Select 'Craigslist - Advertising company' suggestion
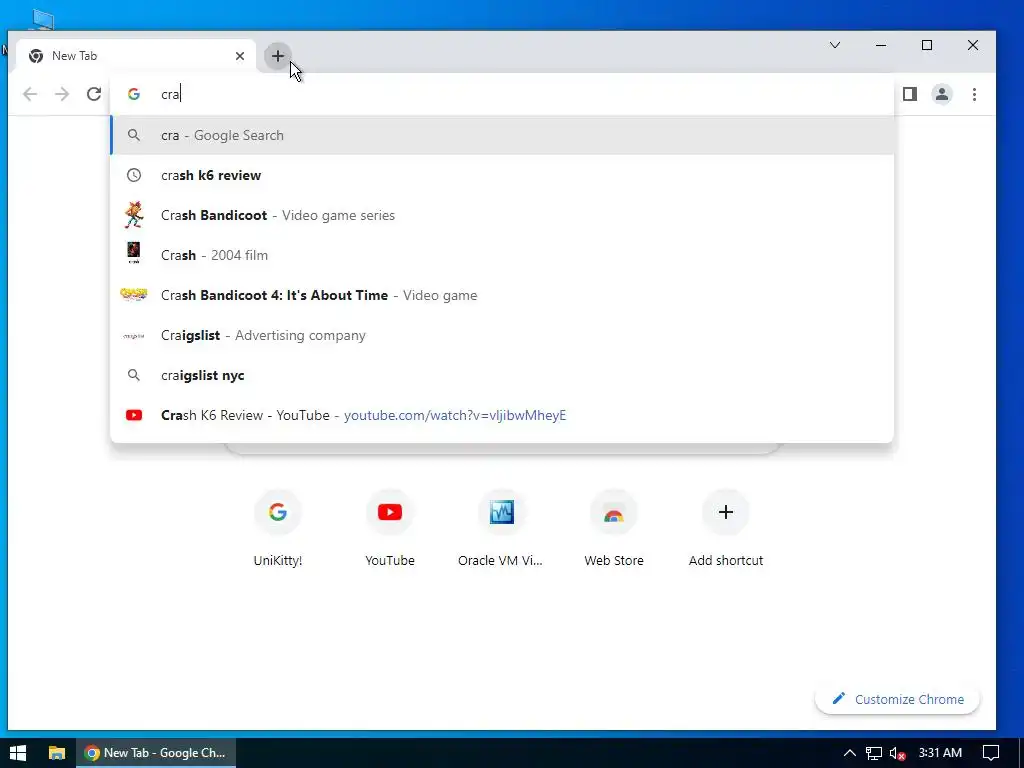 502,335
